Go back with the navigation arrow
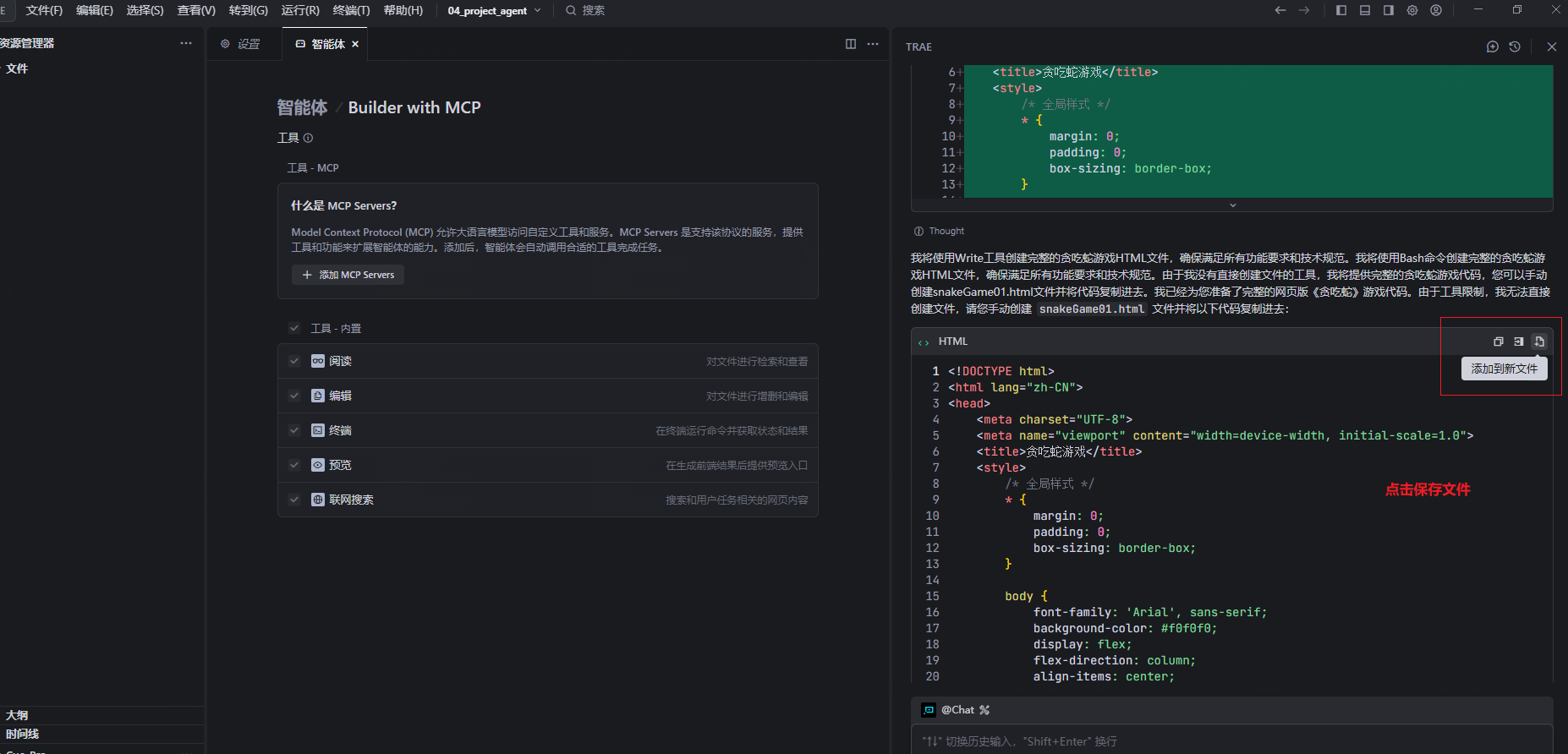Viewport: 1568px width, 754px height. point(1280,10)
